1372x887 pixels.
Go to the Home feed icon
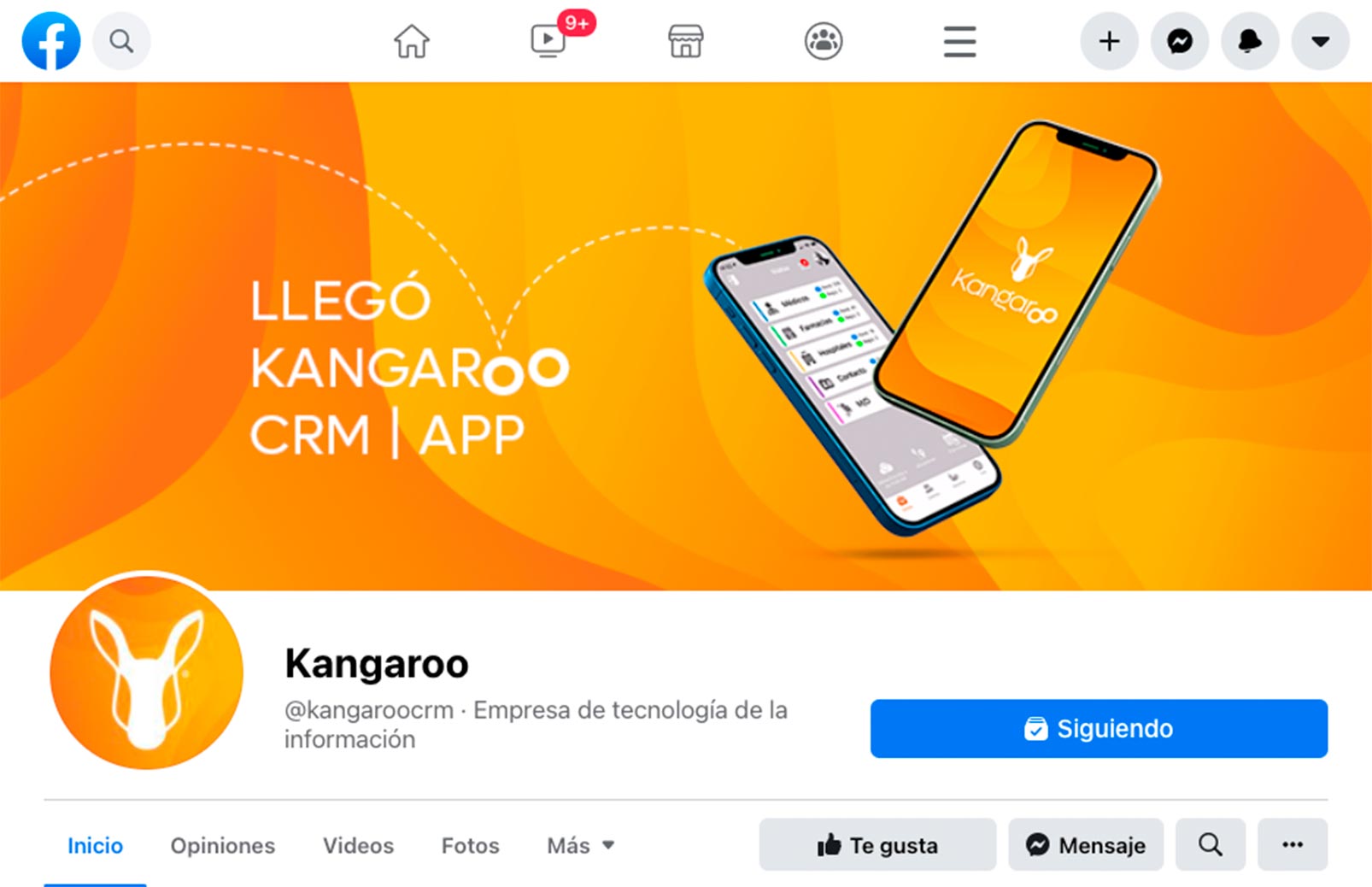(412, 41)
